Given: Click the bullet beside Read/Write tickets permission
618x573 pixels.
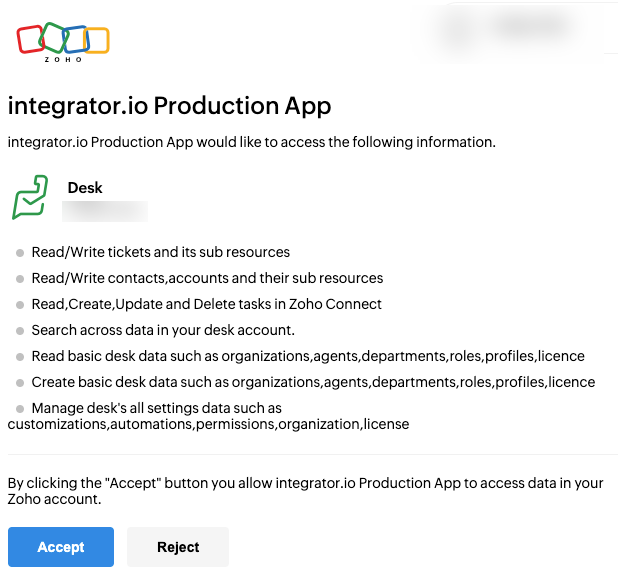Looking at the screenshot, I should [20, 253].
